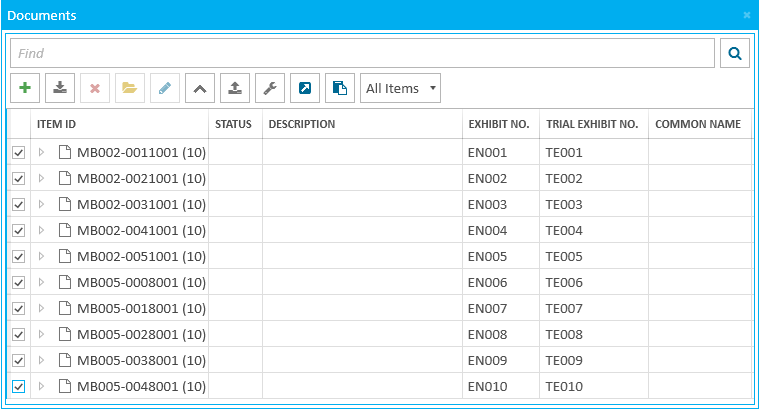Expand the MB005-0018001 item arrow

pos(42,309)
